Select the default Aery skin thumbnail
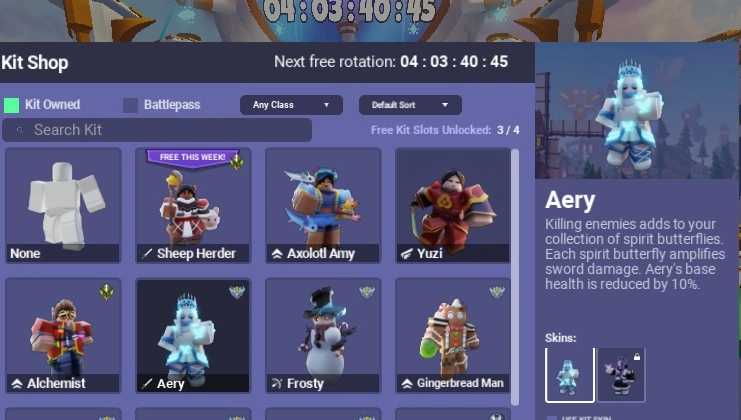 click(x=569, y=375)
